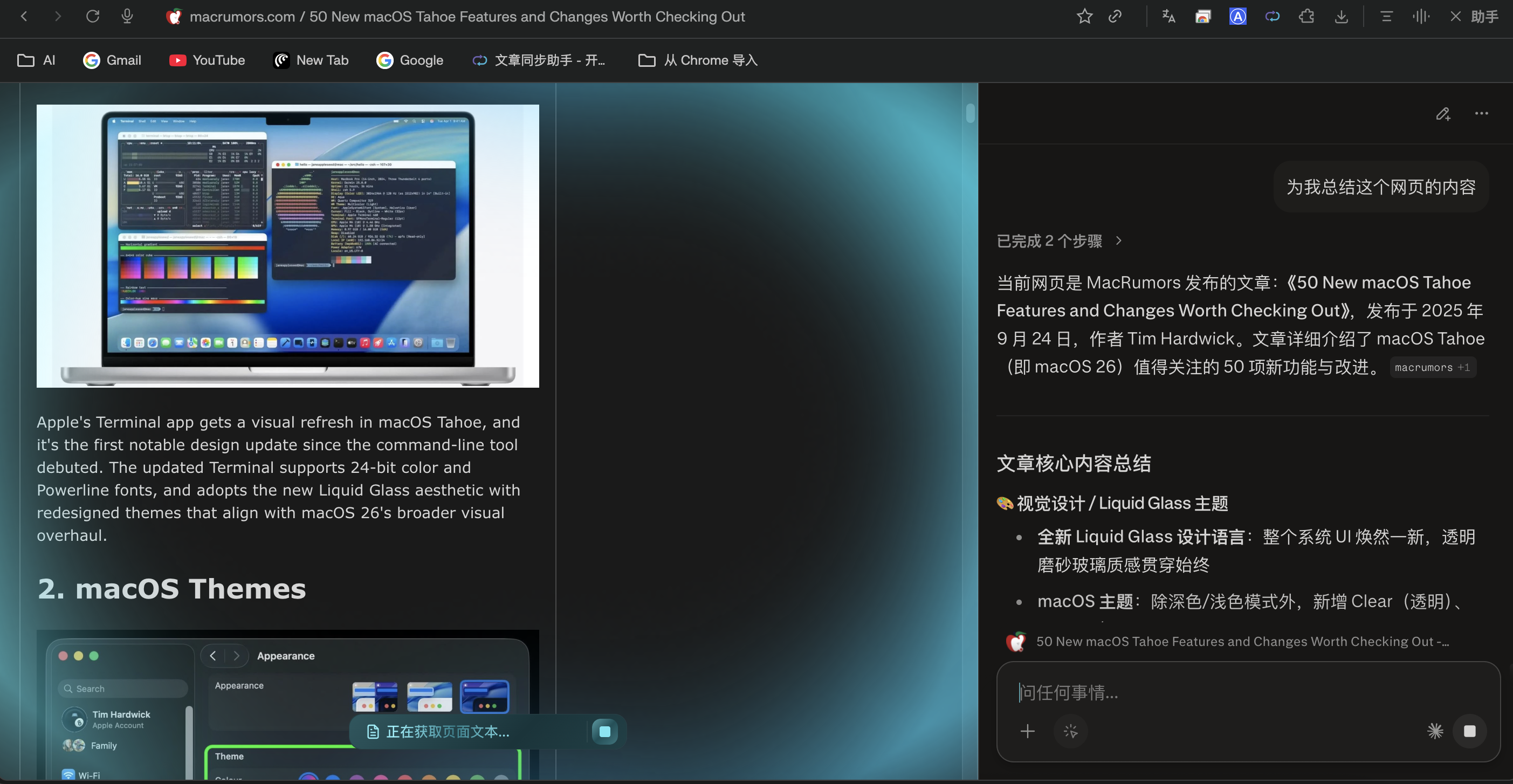Open the three-line reading list icon
The image size is (1513, 784).
point(1387,16)
